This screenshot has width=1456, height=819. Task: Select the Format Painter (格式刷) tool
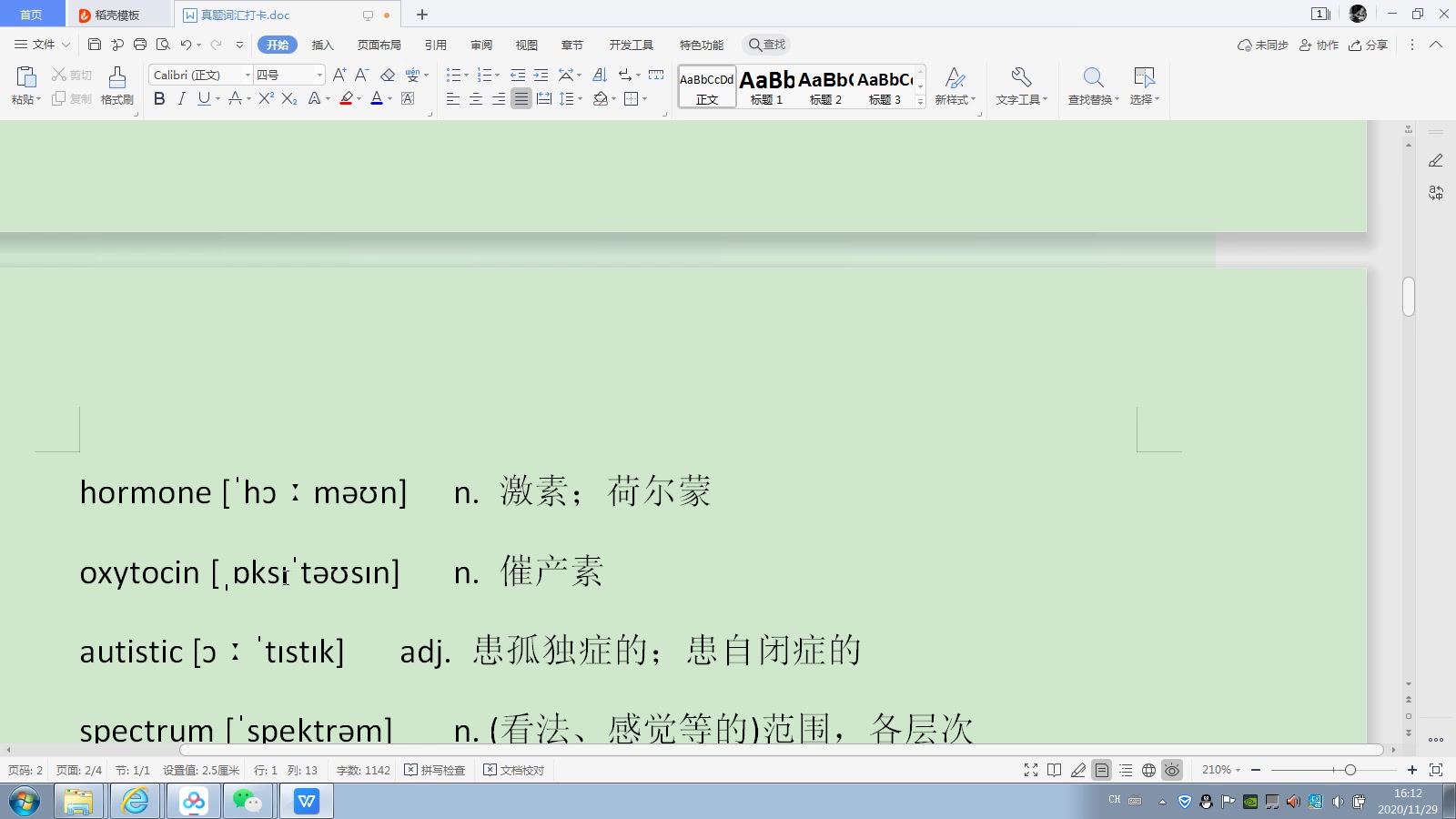point(117,86)
